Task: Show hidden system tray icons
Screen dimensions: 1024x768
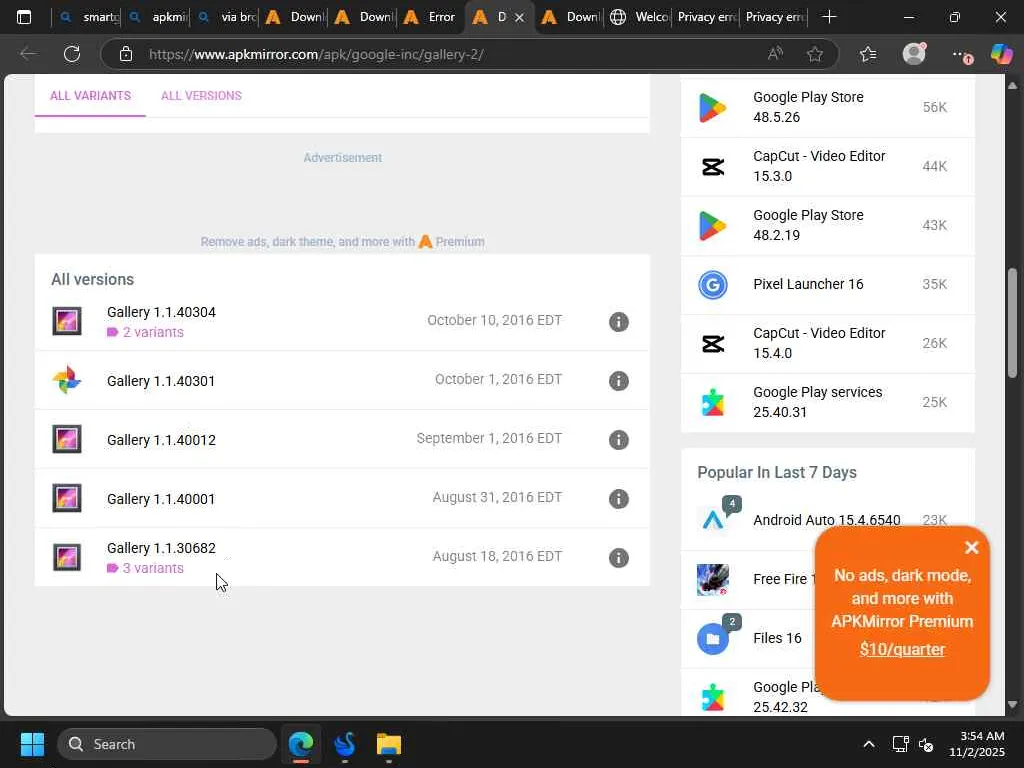Action: pos(869,744)
